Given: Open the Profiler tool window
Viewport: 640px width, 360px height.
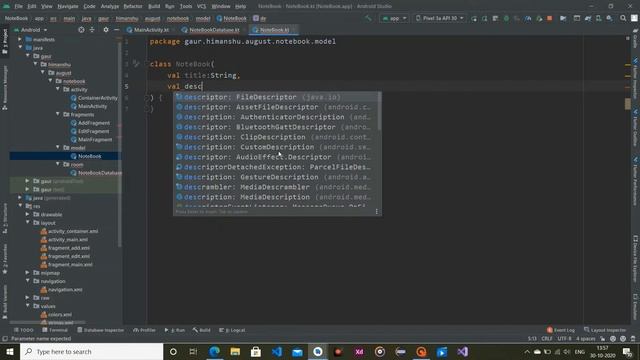Looking at the screenshot, I should [144, 330].
